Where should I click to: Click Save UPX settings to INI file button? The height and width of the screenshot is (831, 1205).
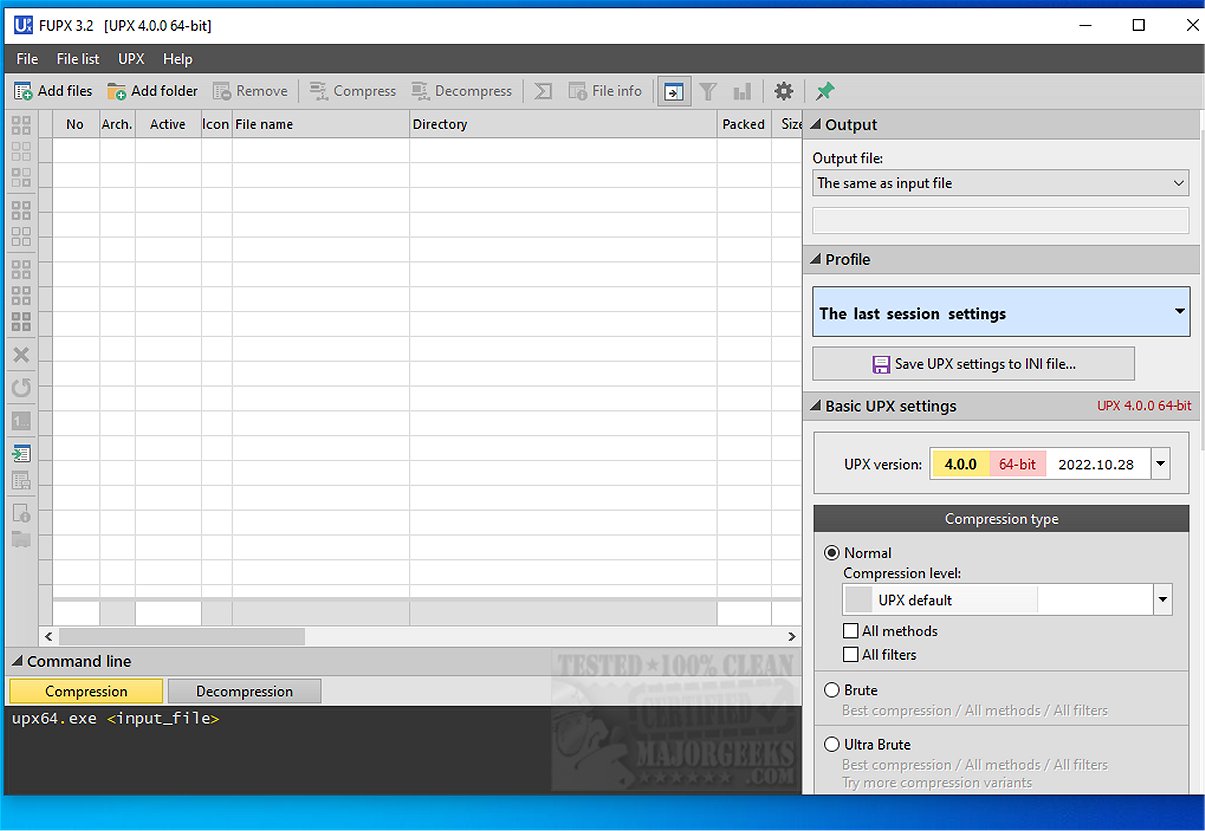click(973, 364)
